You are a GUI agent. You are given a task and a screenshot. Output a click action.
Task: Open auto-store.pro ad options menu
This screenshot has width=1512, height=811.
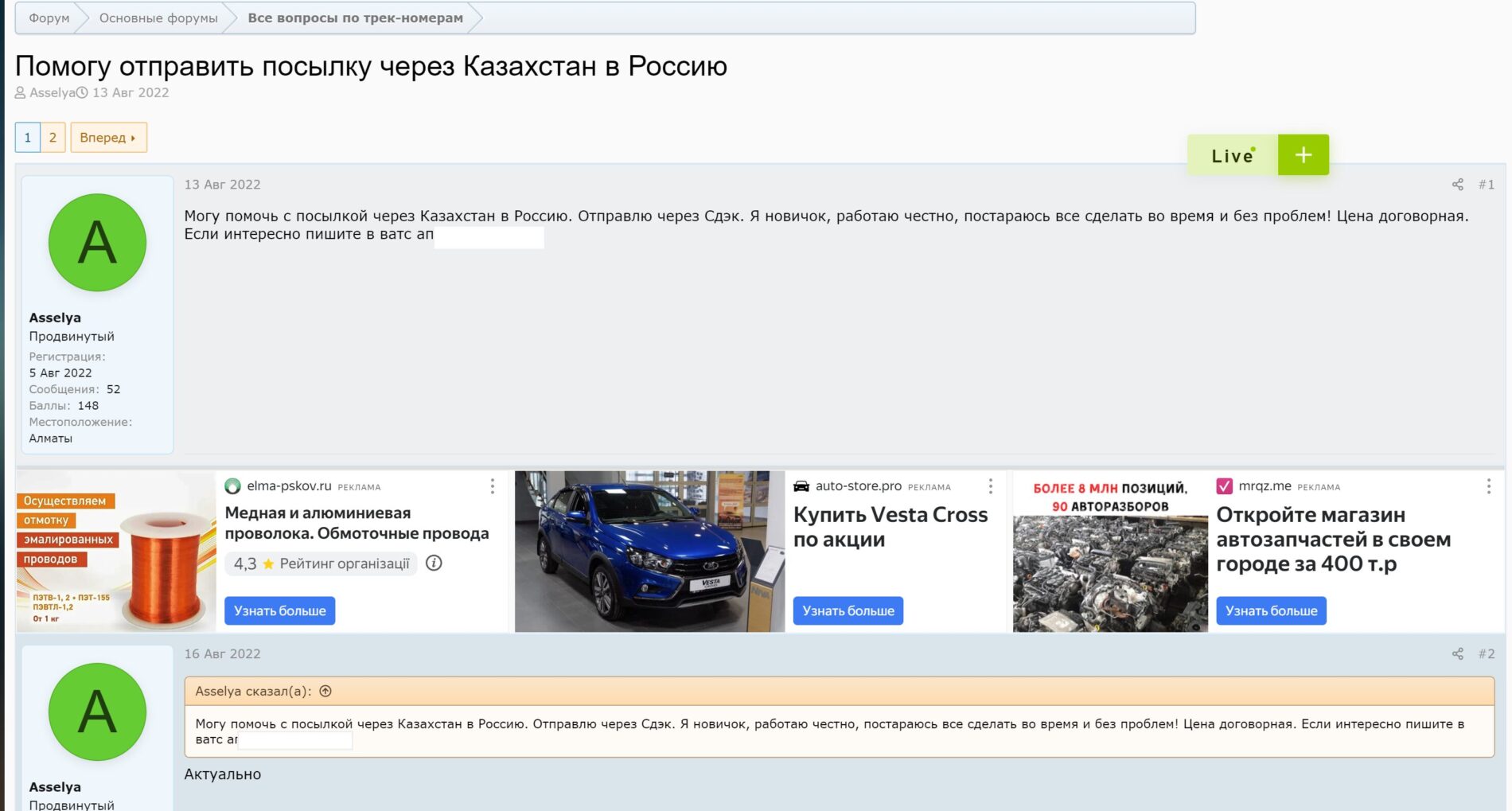click(990, 486)
